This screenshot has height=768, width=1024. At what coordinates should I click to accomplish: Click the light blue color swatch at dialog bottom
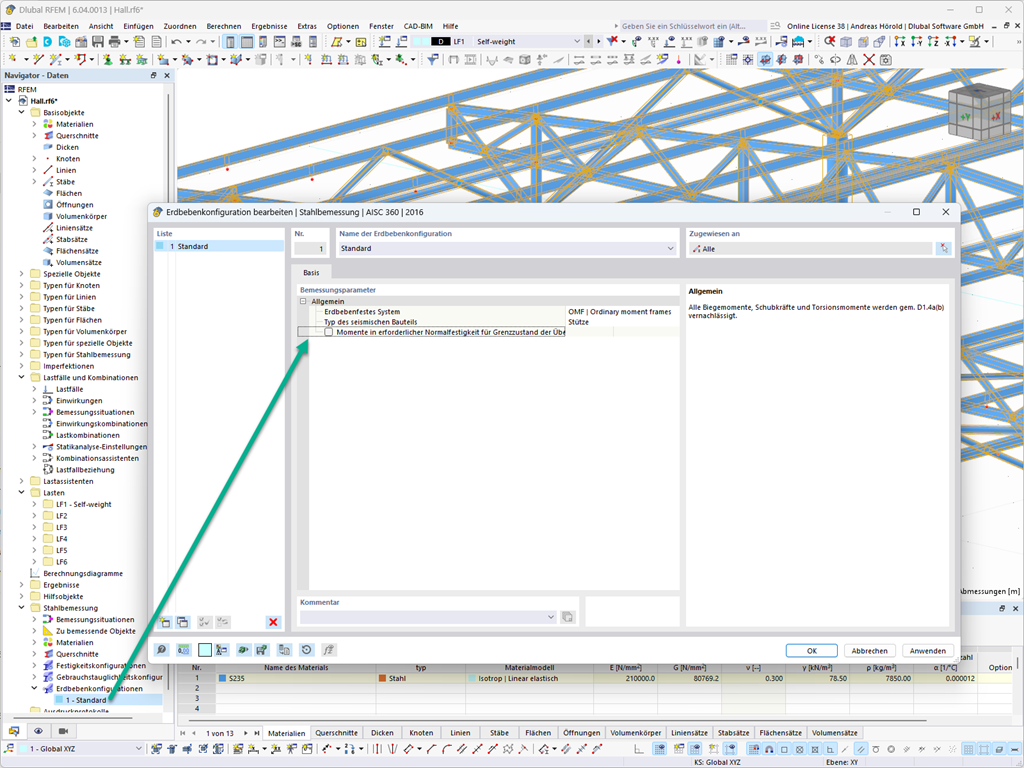[x=205, y=650]
